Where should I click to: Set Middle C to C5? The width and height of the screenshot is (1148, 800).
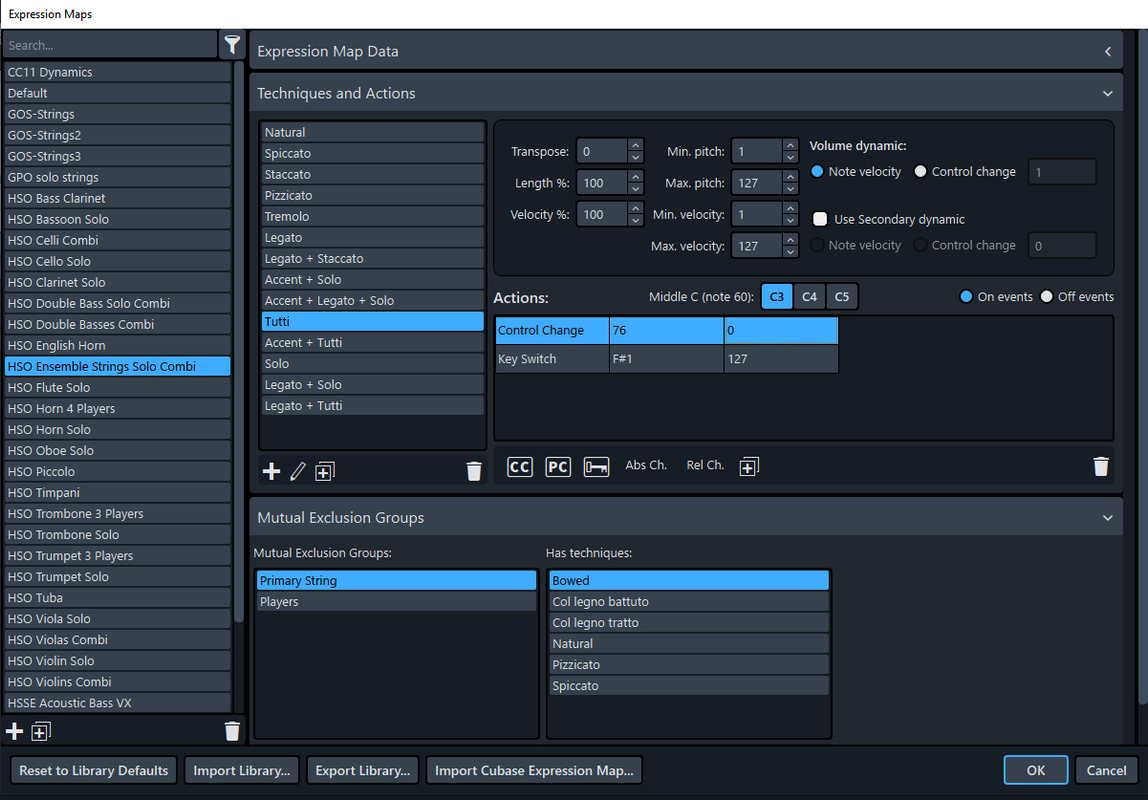(842, 297)
